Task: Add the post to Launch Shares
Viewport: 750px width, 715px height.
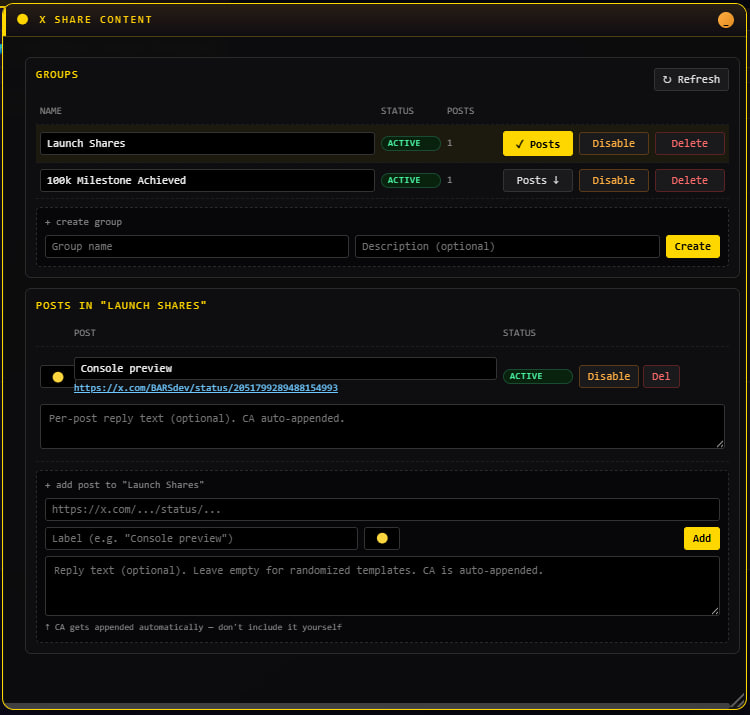Action: (x=701, y=539)
